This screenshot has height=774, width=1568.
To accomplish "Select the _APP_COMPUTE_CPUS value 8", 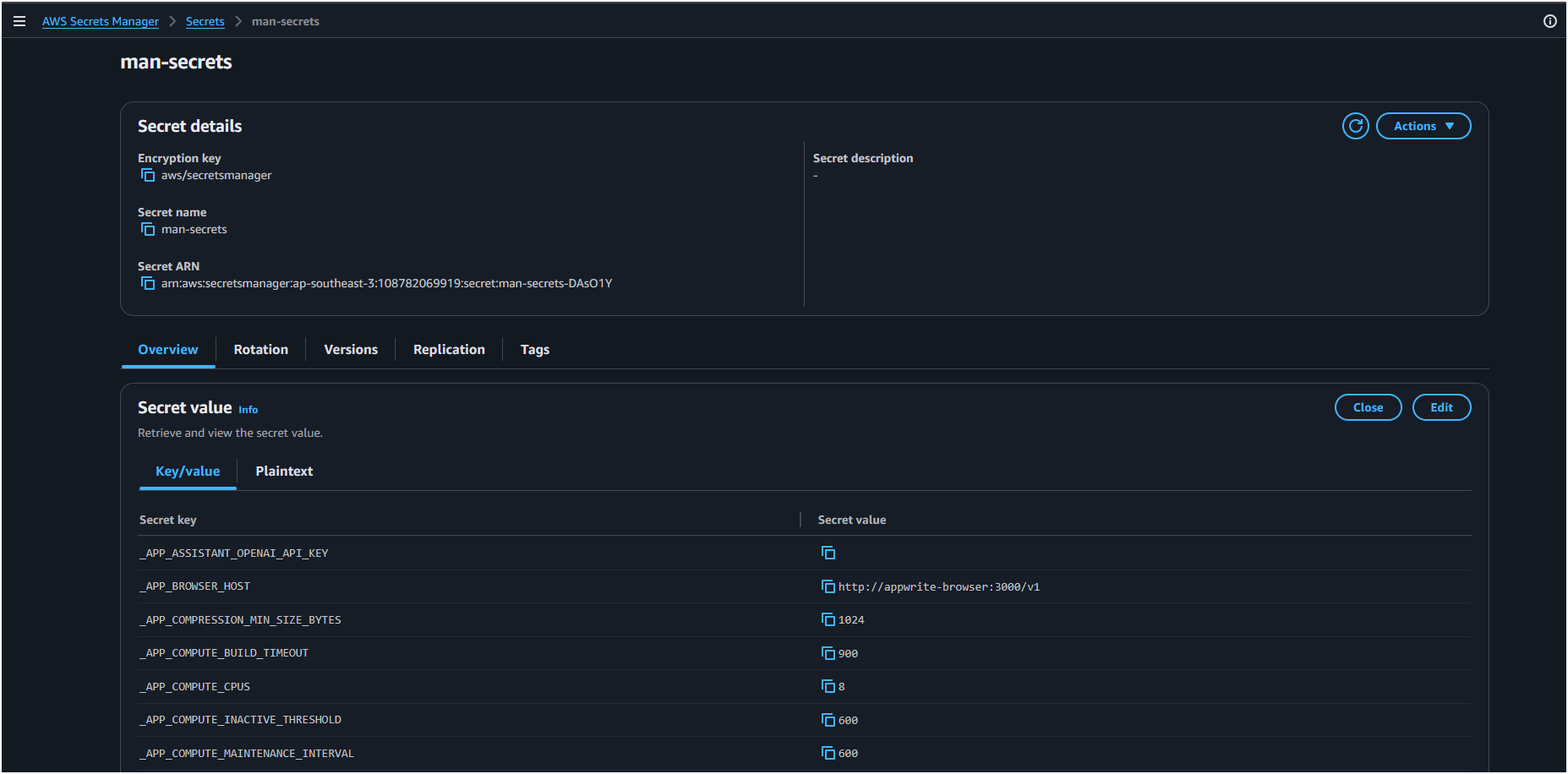I will [x=842, y=686].
